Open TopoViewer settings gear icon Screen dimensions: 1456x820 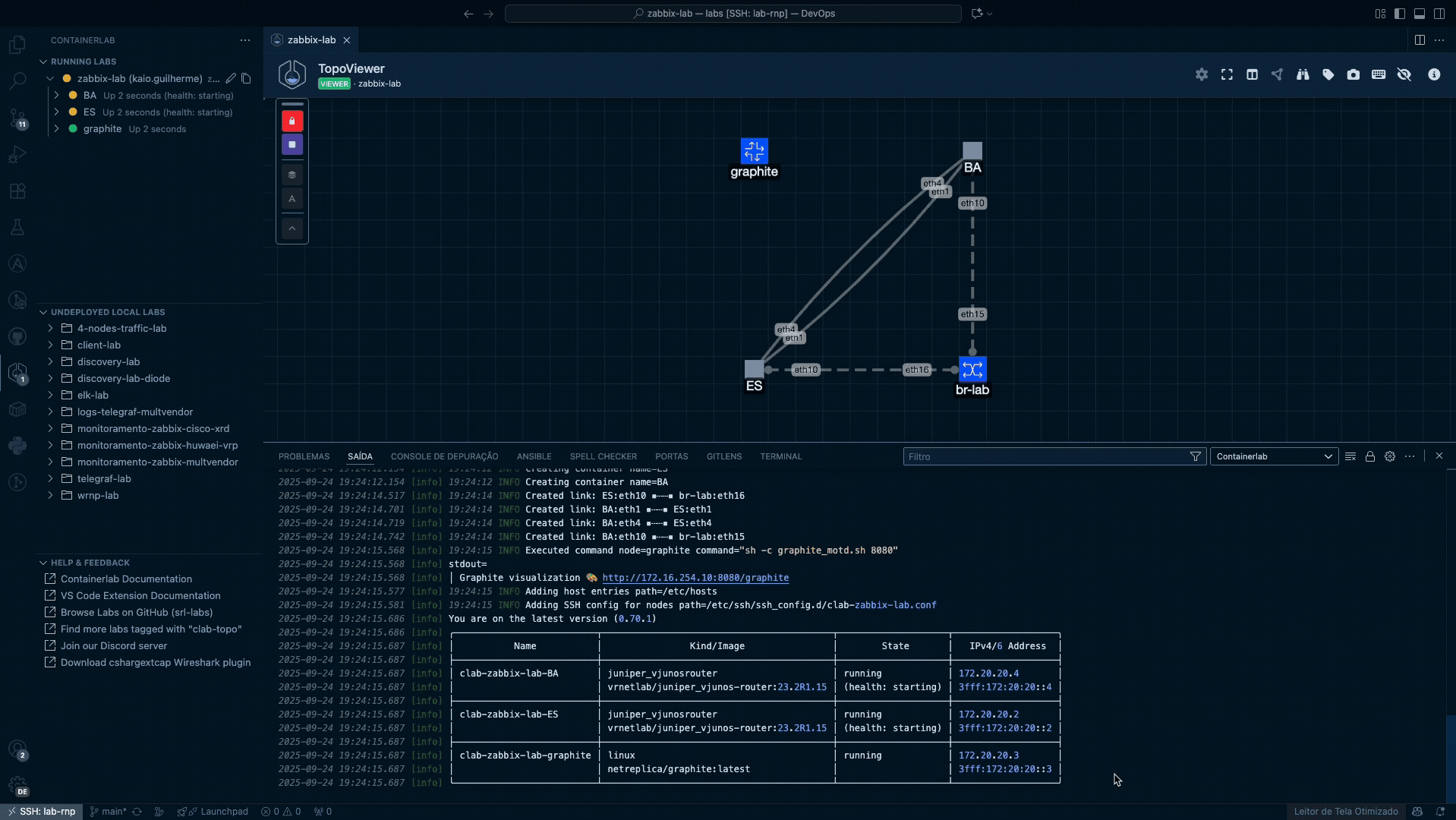(1201, 74)
